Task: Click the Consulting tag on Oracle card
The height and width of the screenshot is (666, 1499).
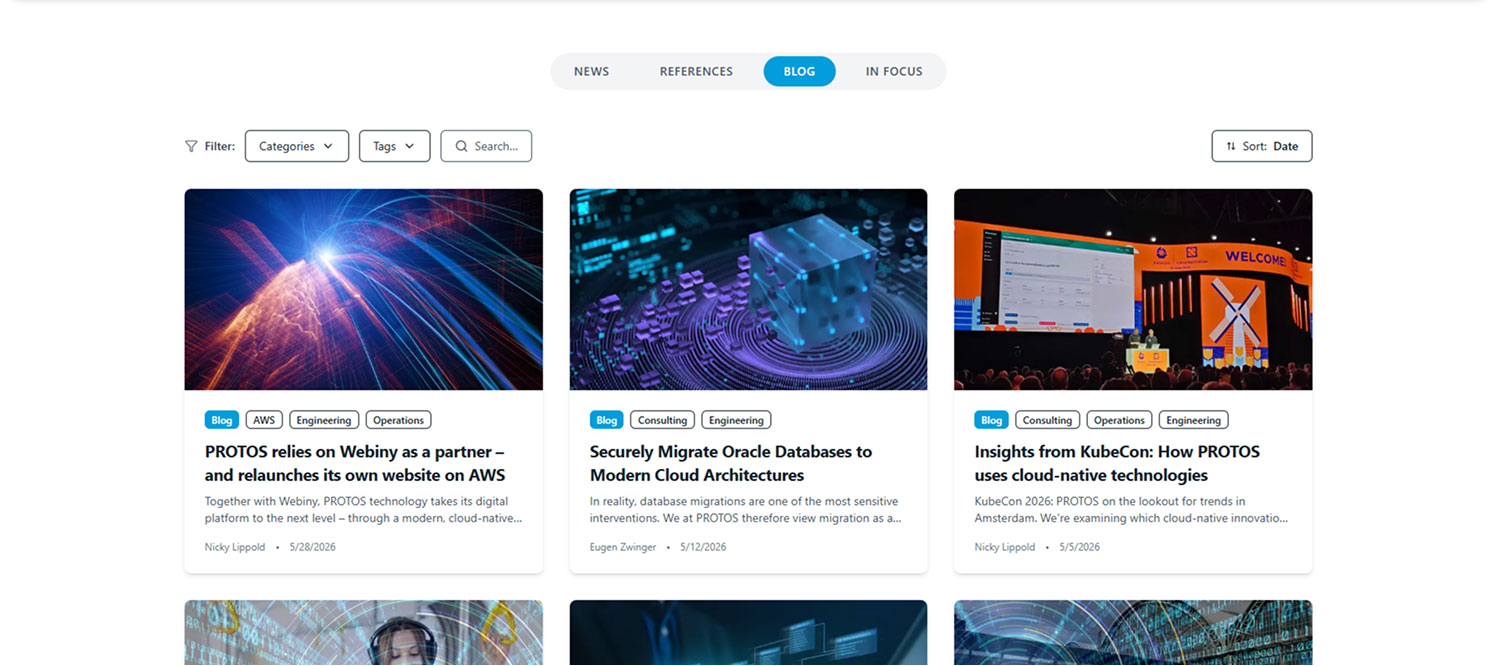Action: 663,420
